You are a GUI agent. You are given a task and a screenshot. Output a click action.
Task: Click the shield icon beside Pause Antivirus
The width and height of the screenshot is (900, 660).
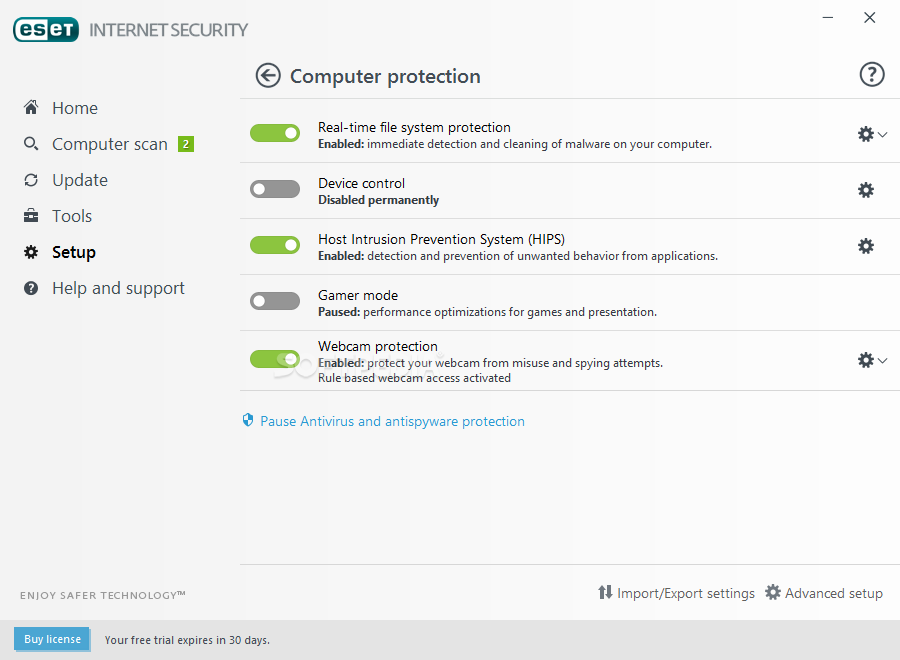tap(248, 420)
